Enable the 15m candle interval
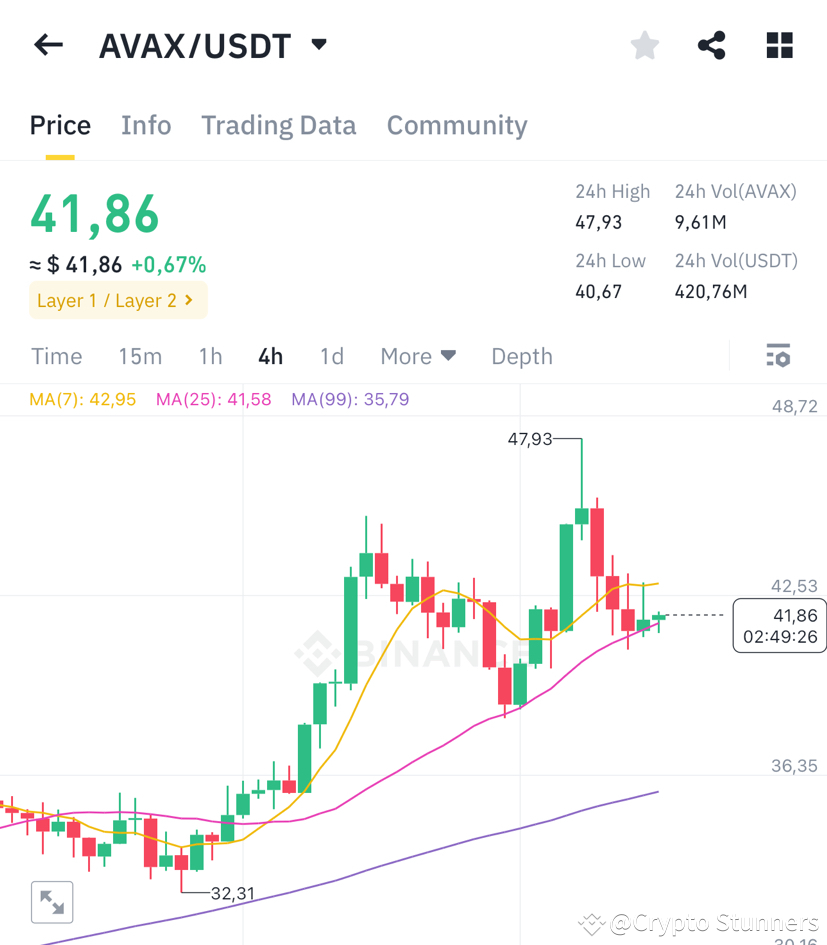This screenshot has height=945, width=827. [x=139, y=356]
